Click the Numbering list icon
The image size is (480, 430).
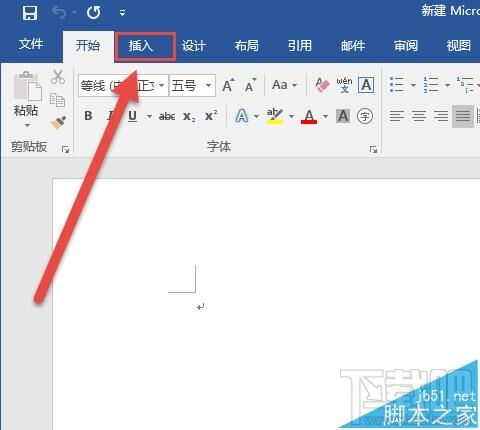tap(431, 85)
